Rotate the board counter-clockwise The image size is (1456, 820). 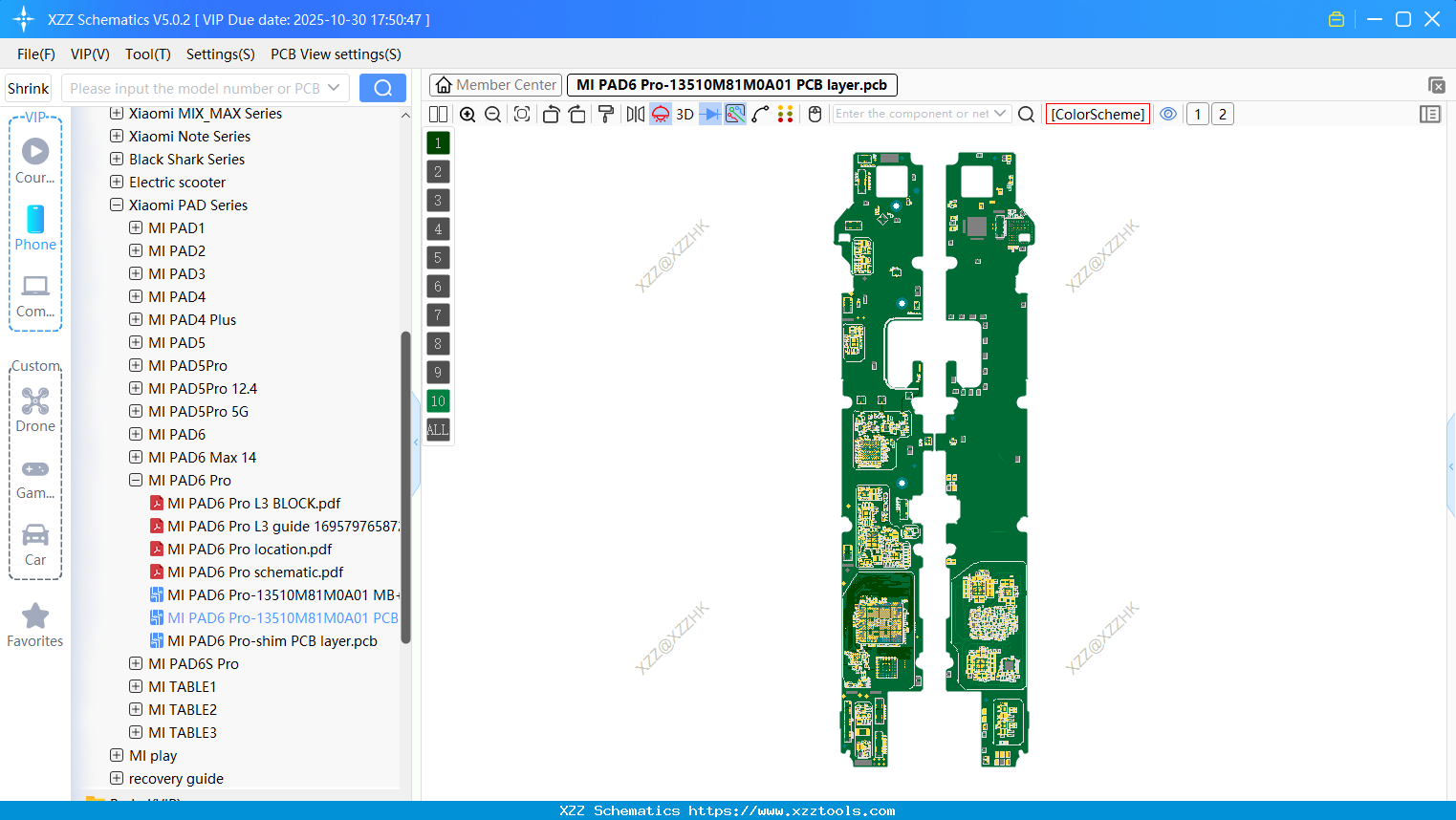point(551,115)
